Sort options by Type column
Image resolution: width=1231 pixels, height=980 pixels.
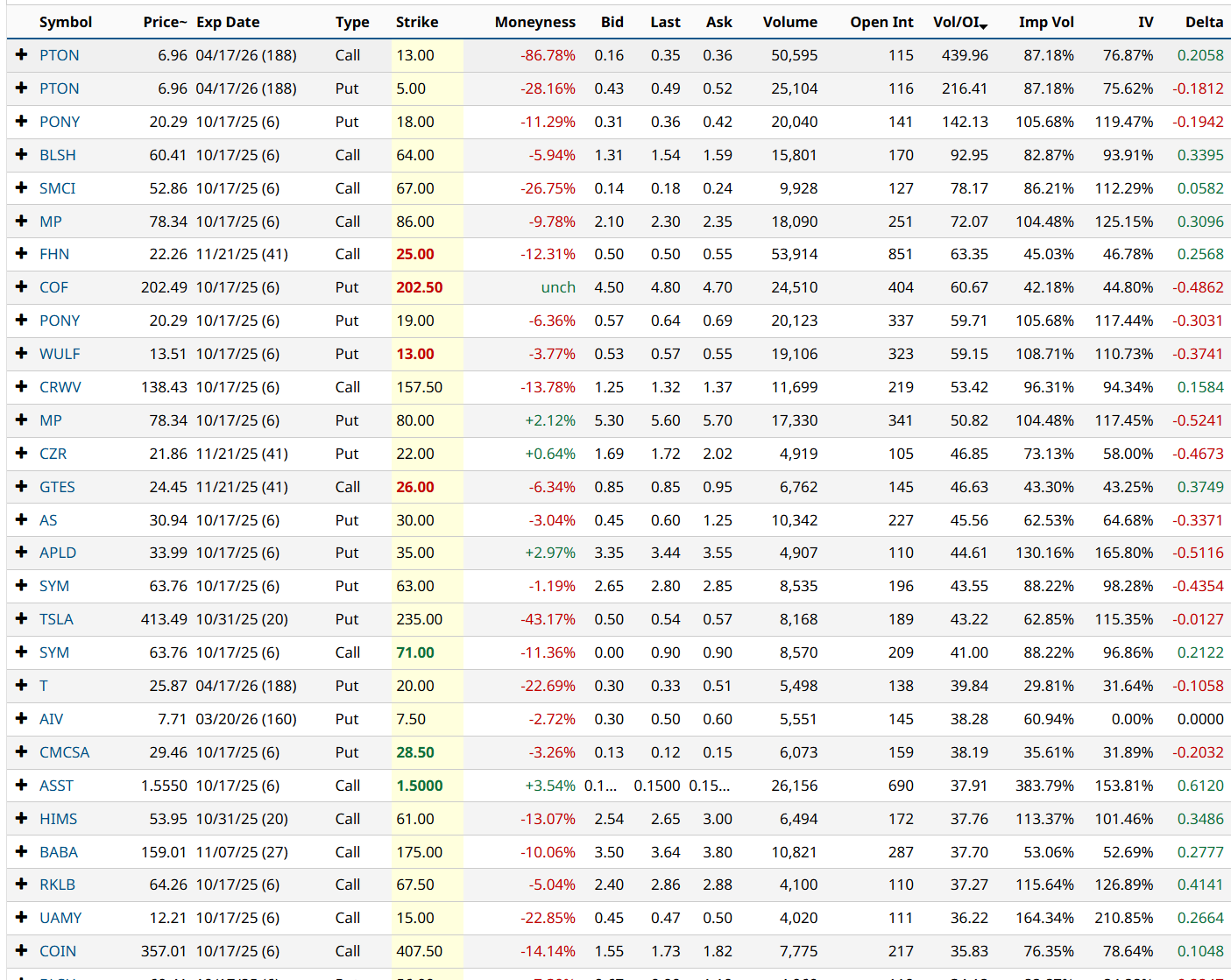coord(352,22)
